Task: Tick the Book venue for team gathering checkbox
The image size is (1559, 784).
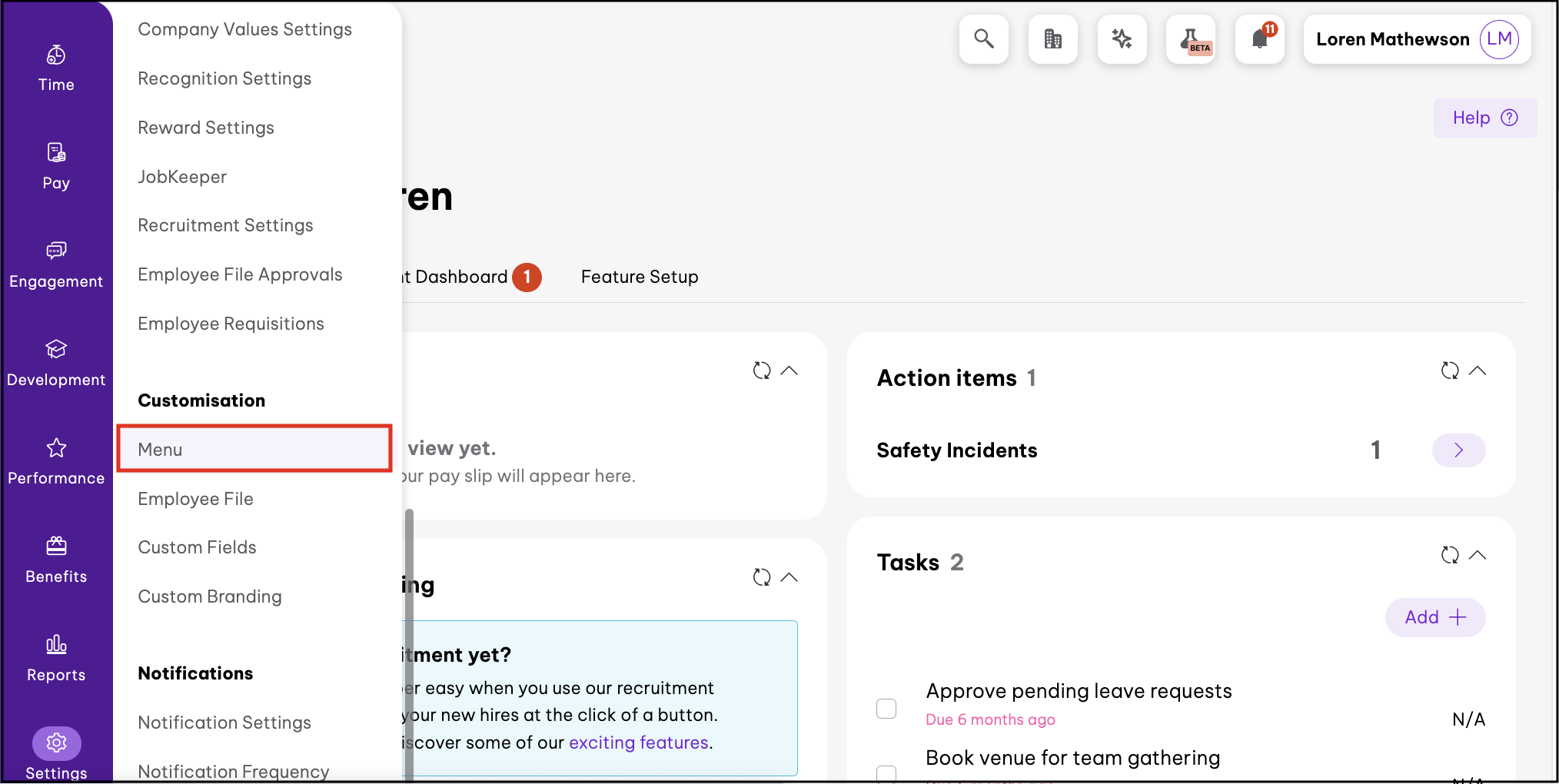Action: pyautogui.click(x=886, y=773)
